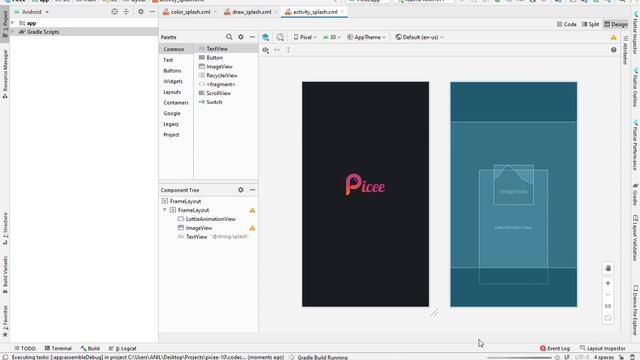Expand the app module node
Viewport: 640px width, 360px height.
point(13,23)
